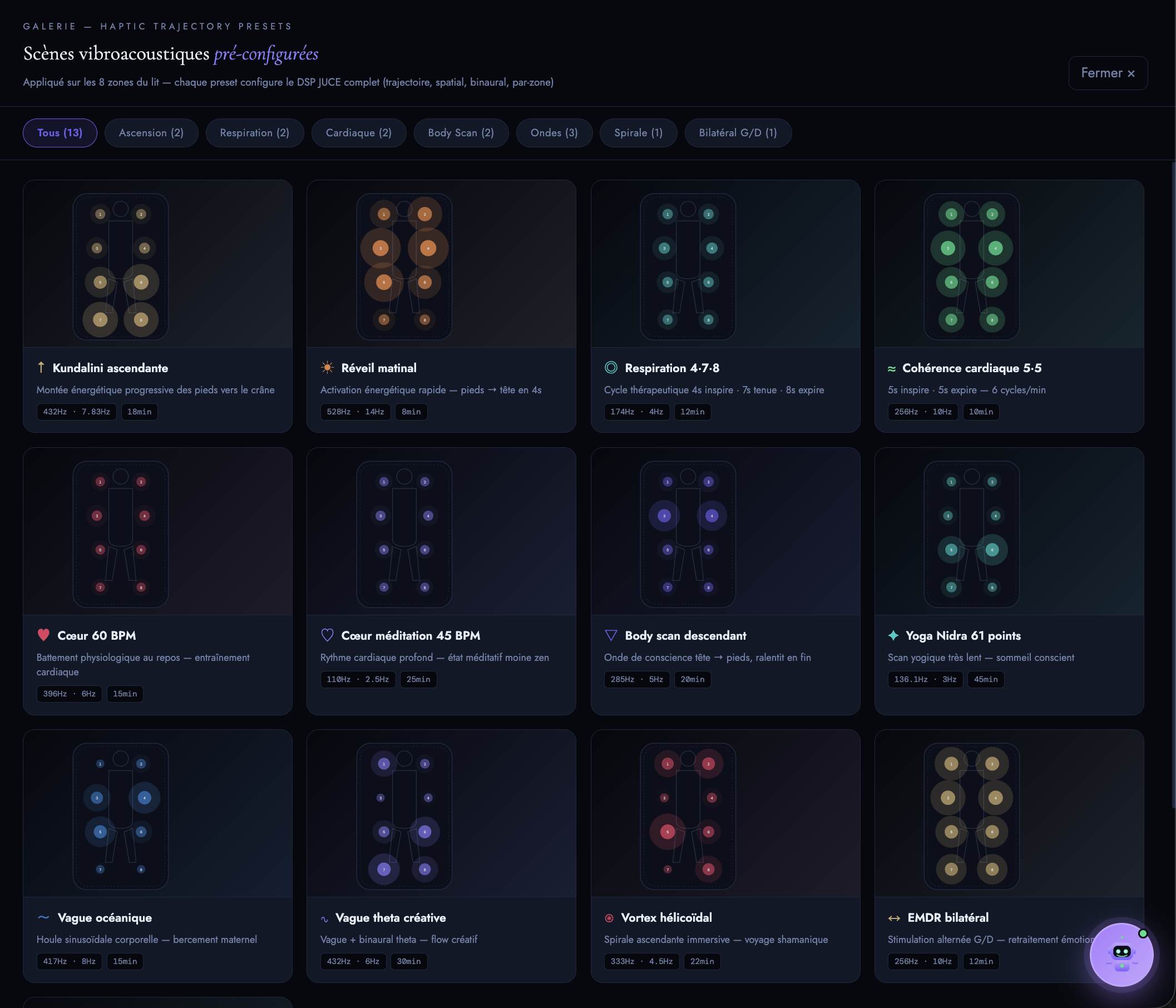Select the Cœur méditation 45 BPM title
This screenshot has width=1176, height=1008.
411,636
